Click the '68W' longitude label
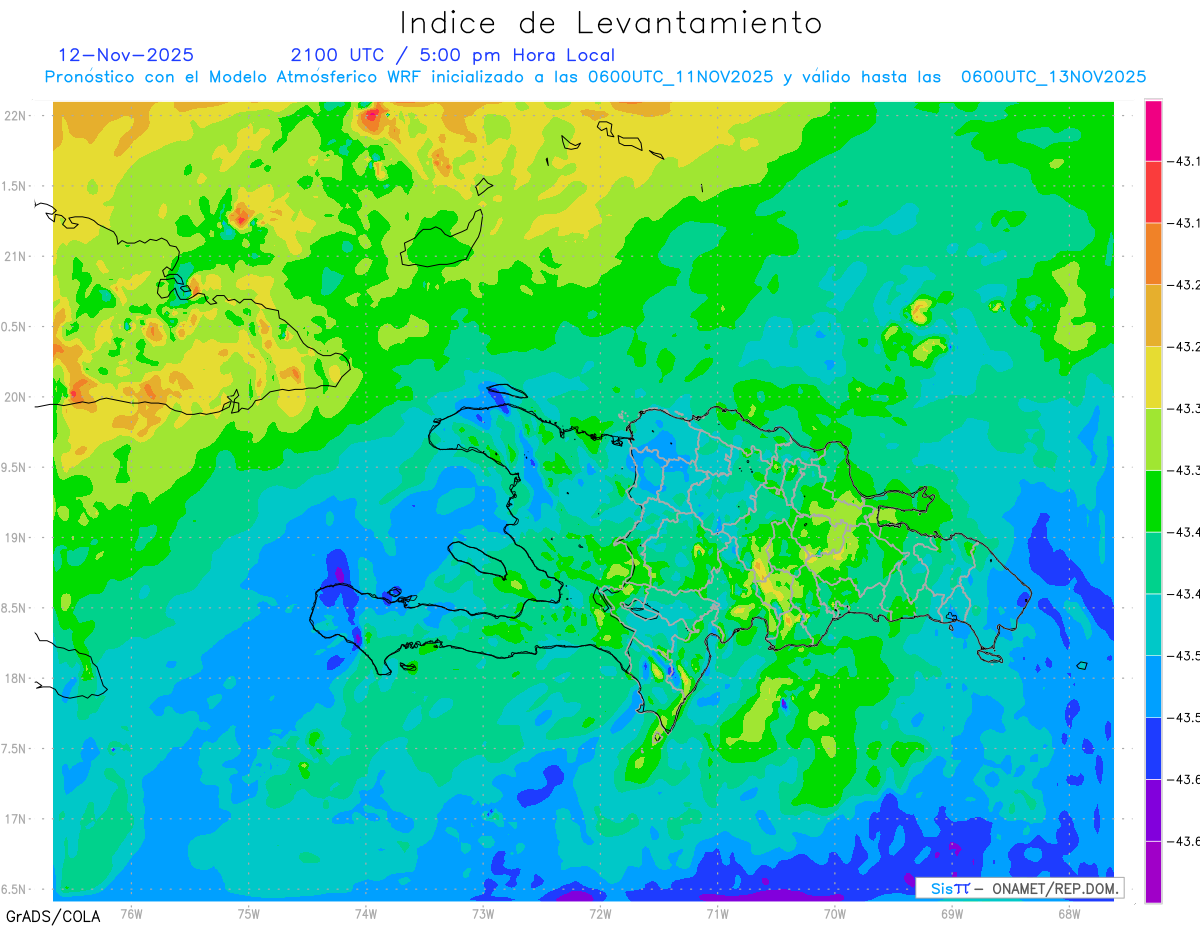The width and height of the screenshot is (1200, 927). (x=1069, y=912)
